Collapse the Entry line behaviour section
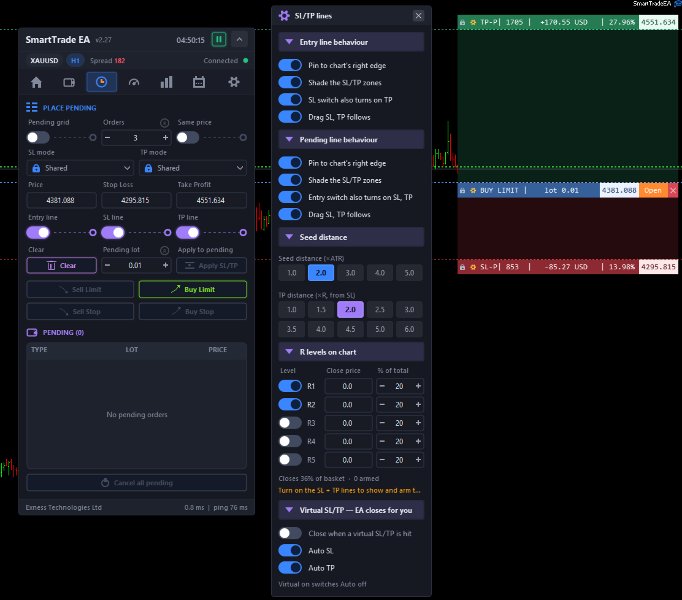The height and width of the screenshot is (600, 682). point(351,42)
